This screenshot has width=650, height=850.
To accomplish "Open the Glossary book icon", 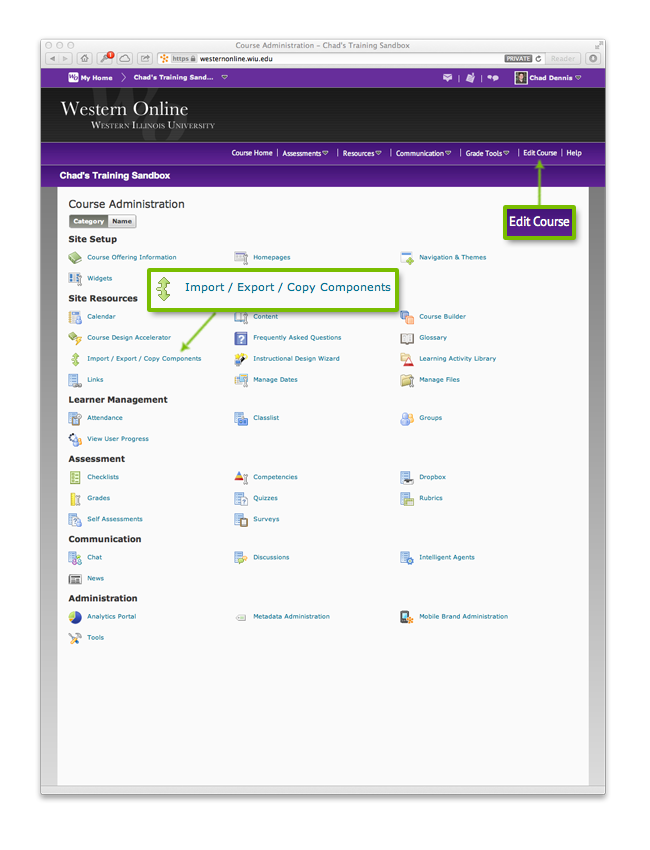I will pyautogui.click(x=407, y=338).
